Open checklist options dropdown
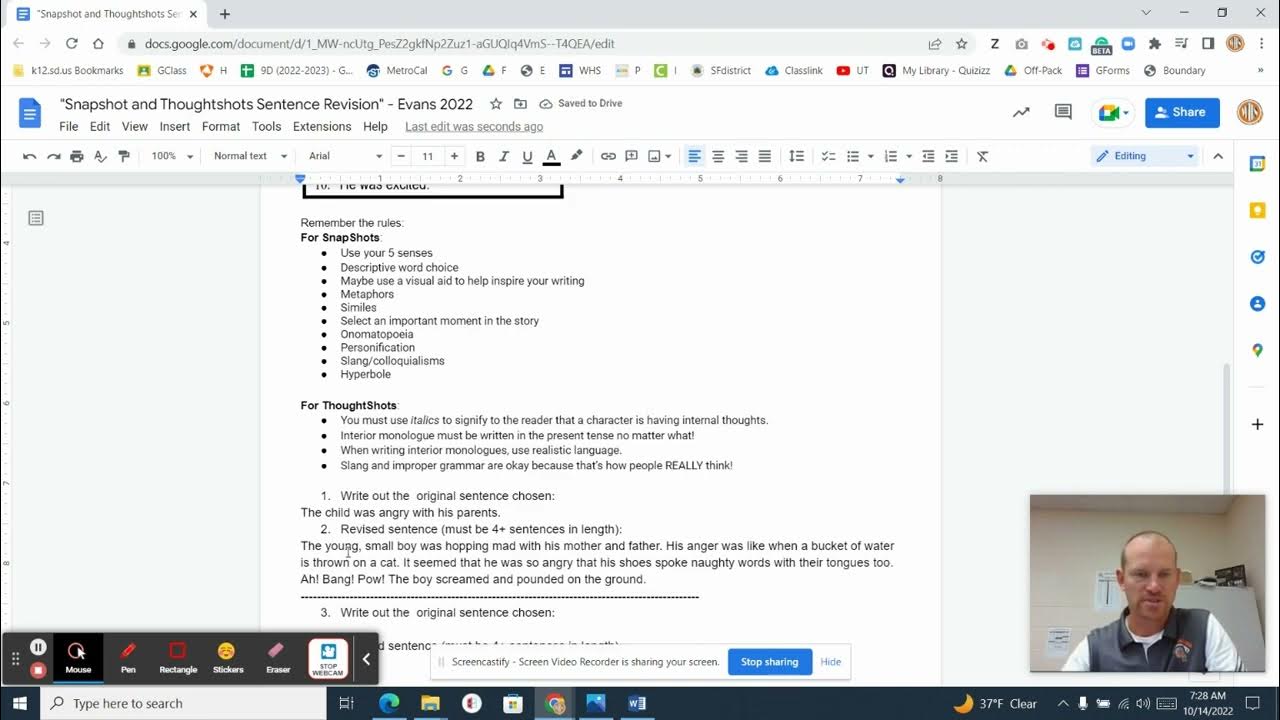The image size is (1280, 720). (828, 156)
